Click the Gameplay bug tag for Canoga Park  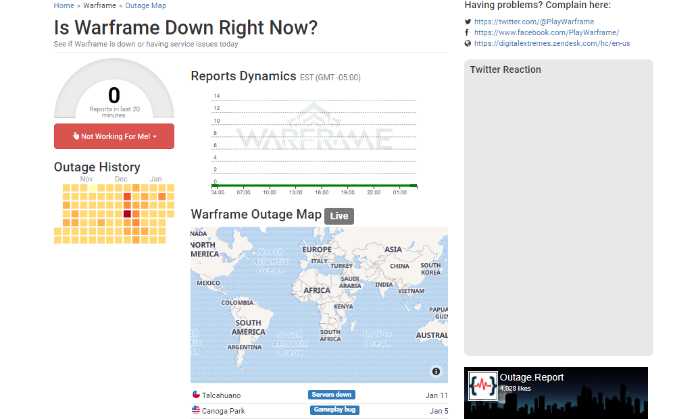click(x=334, y=410)
